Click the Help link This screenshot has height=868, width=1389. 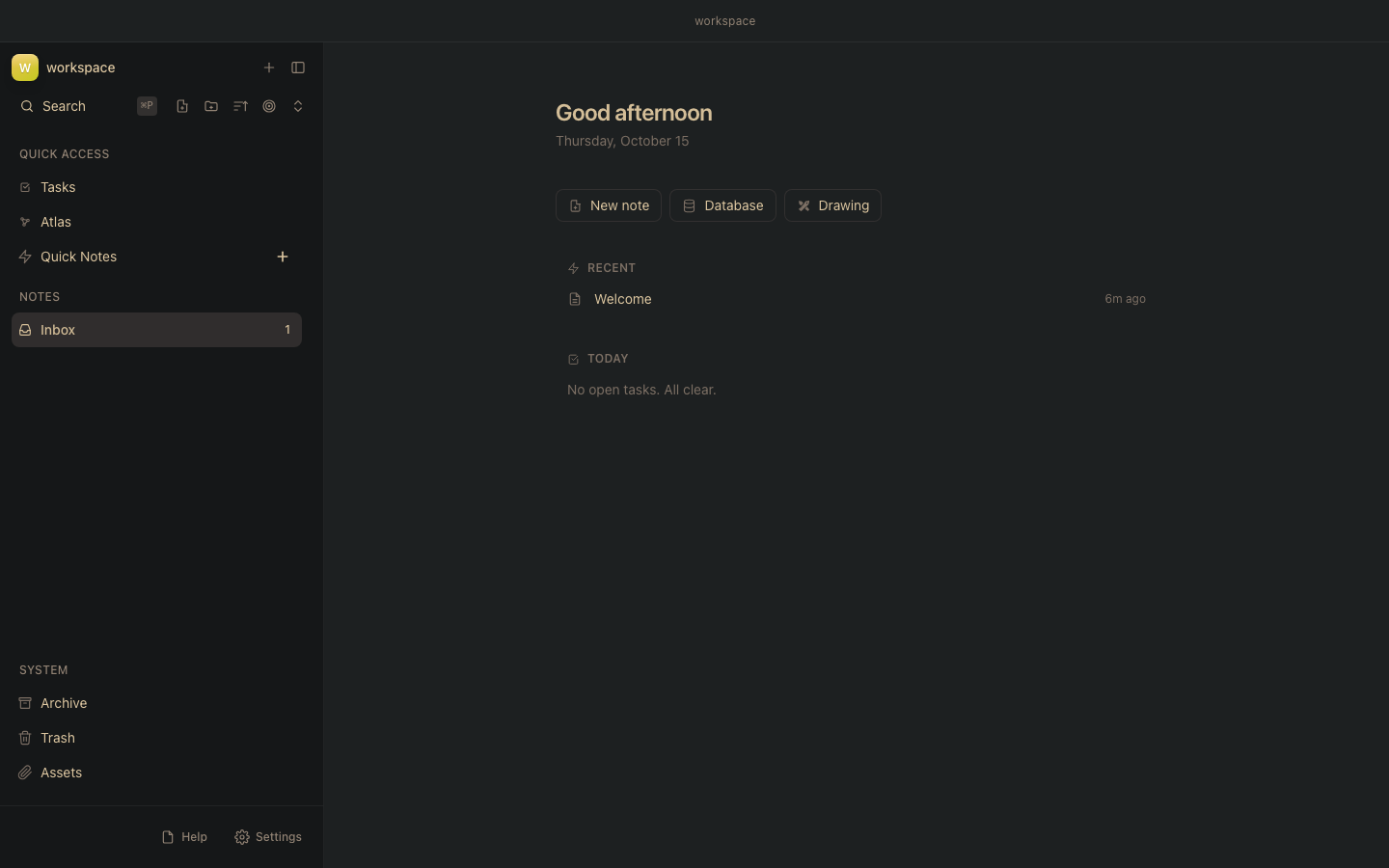click(x=184, y=837)
